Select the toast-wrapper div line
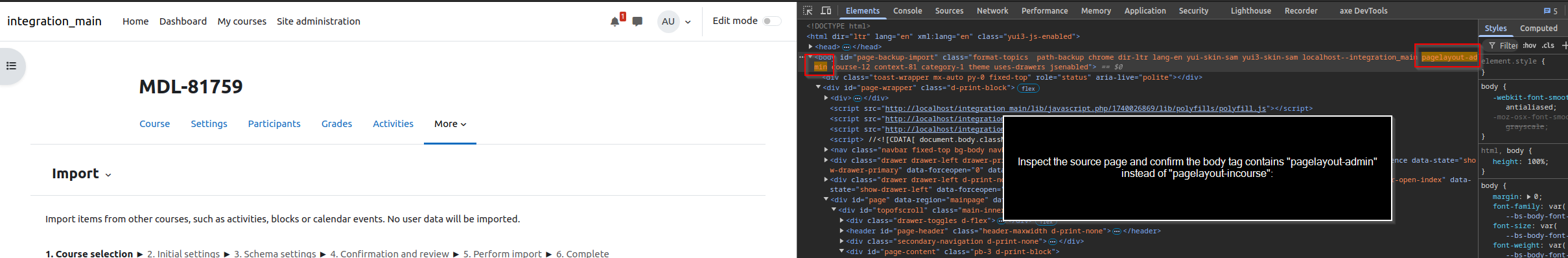The width and height of the screenshot is (1568, 258). [1012, 78]
